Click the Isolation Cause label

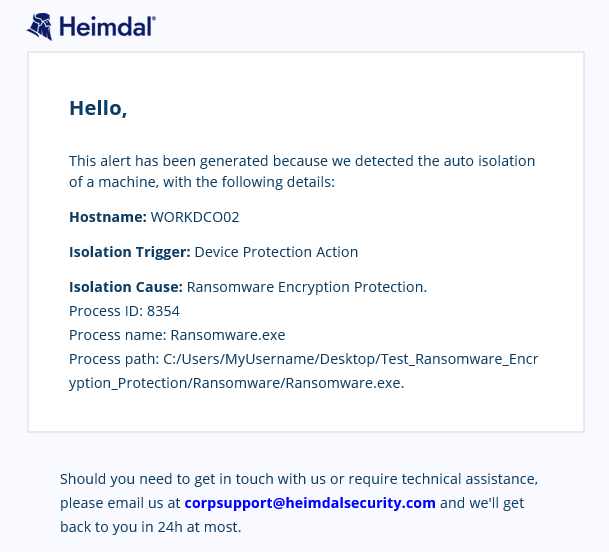click(x=126, y=287)
